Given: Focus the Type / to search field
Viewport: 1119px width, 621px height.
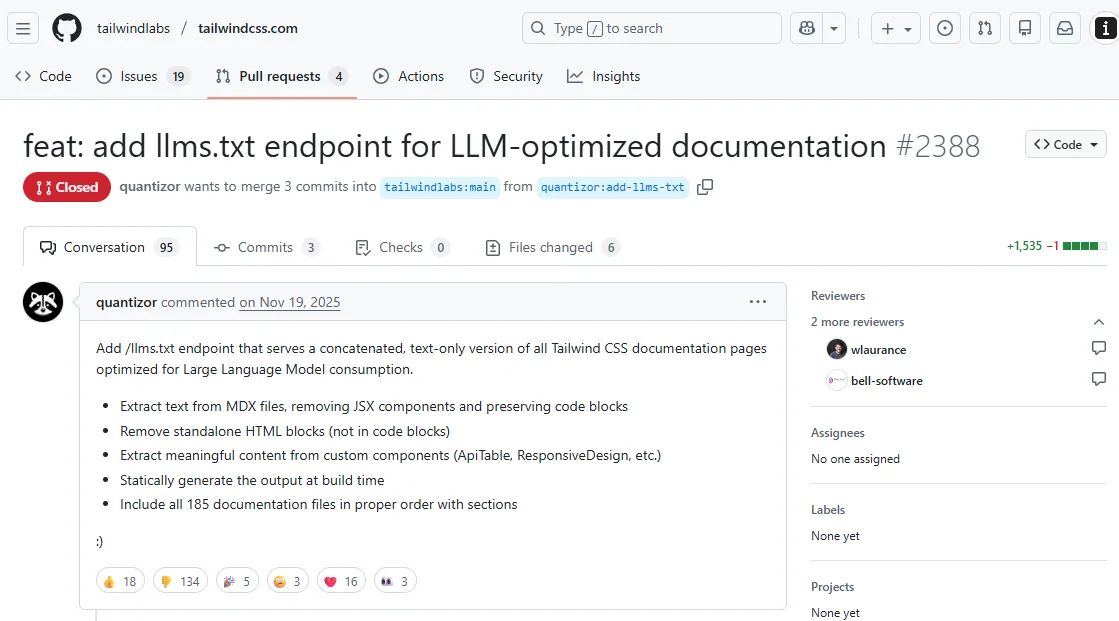Looking at the screenshot, I should pyautogui.click(x=651, y=29).
